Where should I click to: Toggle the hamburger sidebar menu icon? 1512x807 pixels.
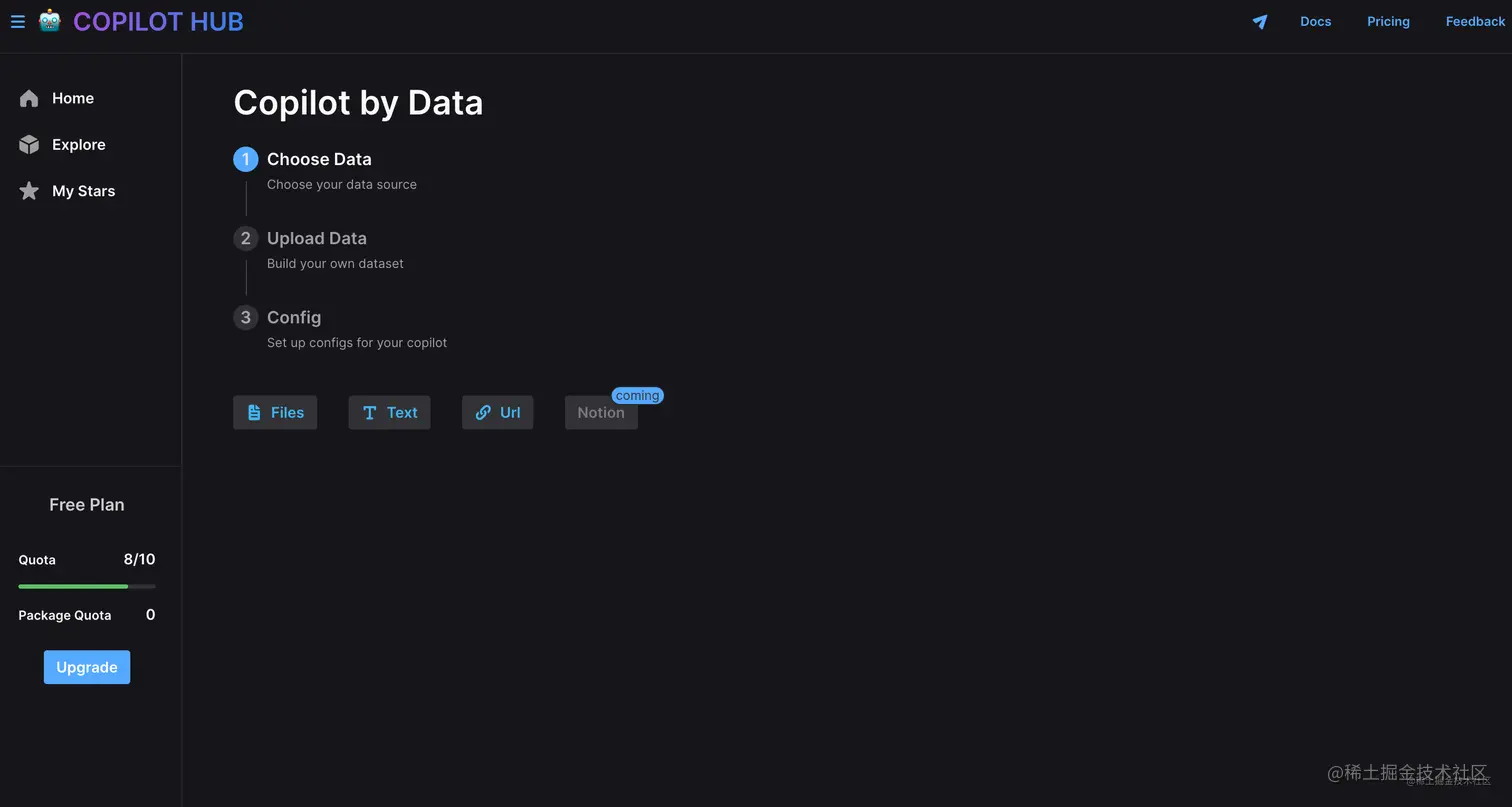click(17, 22)
